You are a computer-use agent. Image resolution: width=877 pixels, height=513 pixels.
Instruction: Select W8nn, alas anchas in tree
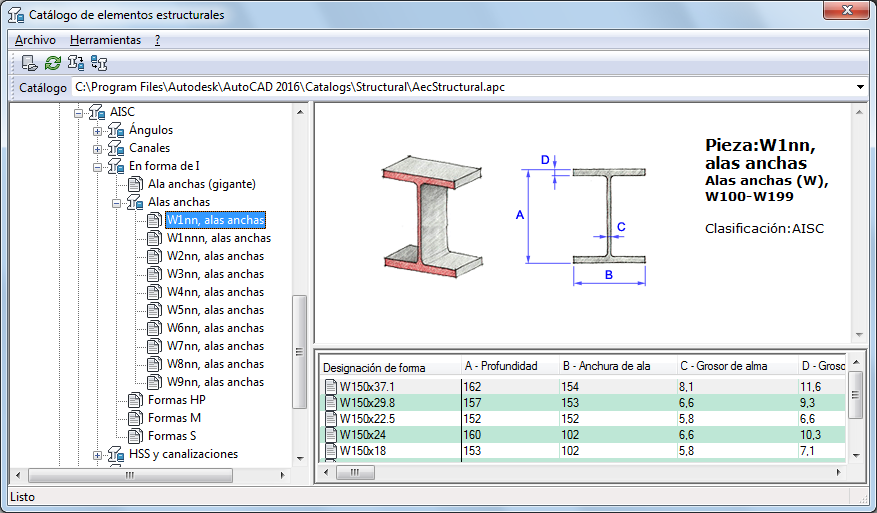pyautogui.click(x=215, y=364)
